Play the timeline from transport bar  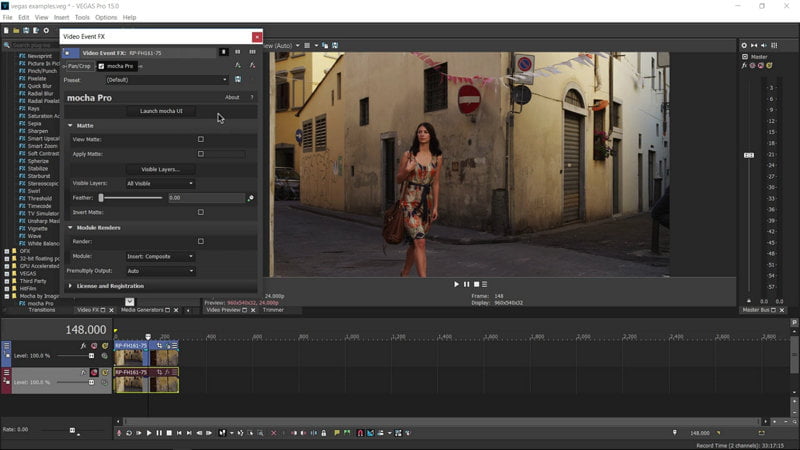coord(149,433)
